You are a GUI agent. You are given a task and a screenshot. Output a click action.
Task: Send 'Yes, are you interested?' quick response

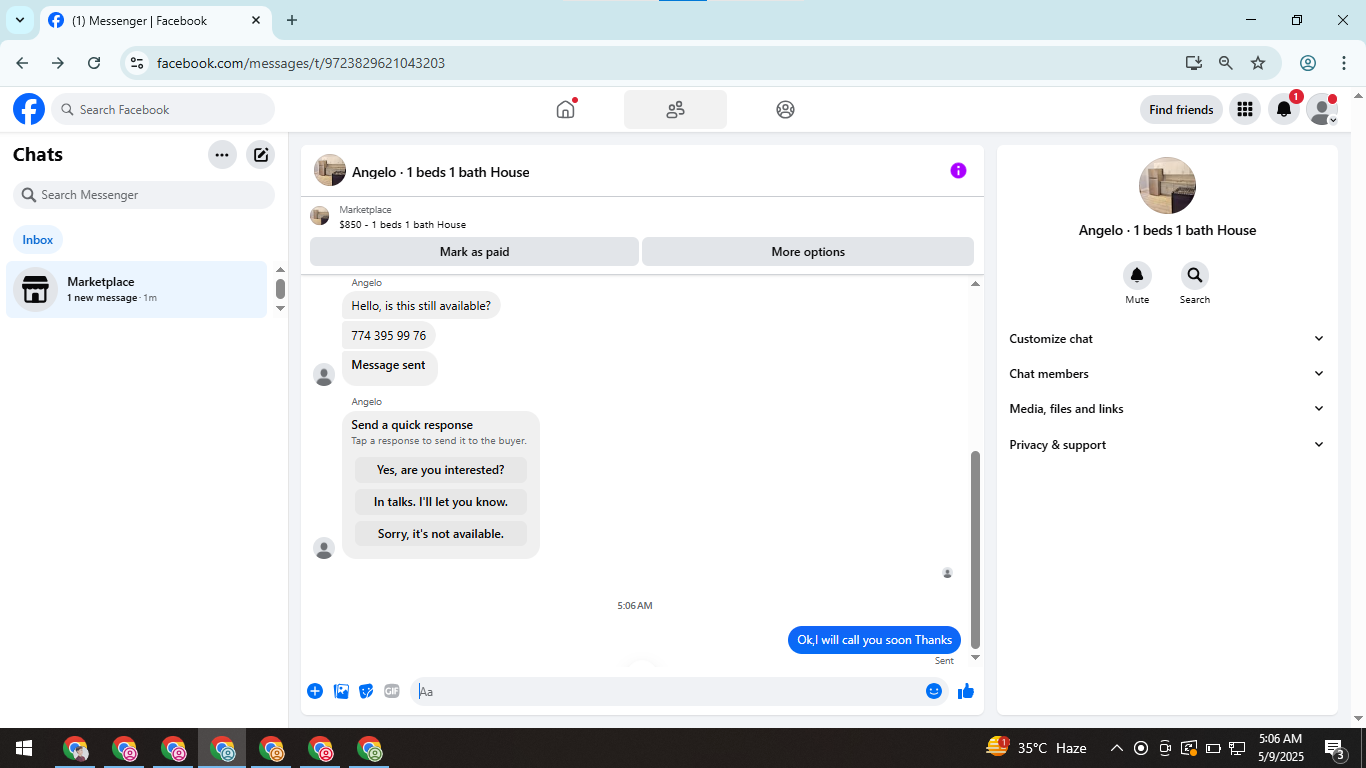click(x=441, y=470)
